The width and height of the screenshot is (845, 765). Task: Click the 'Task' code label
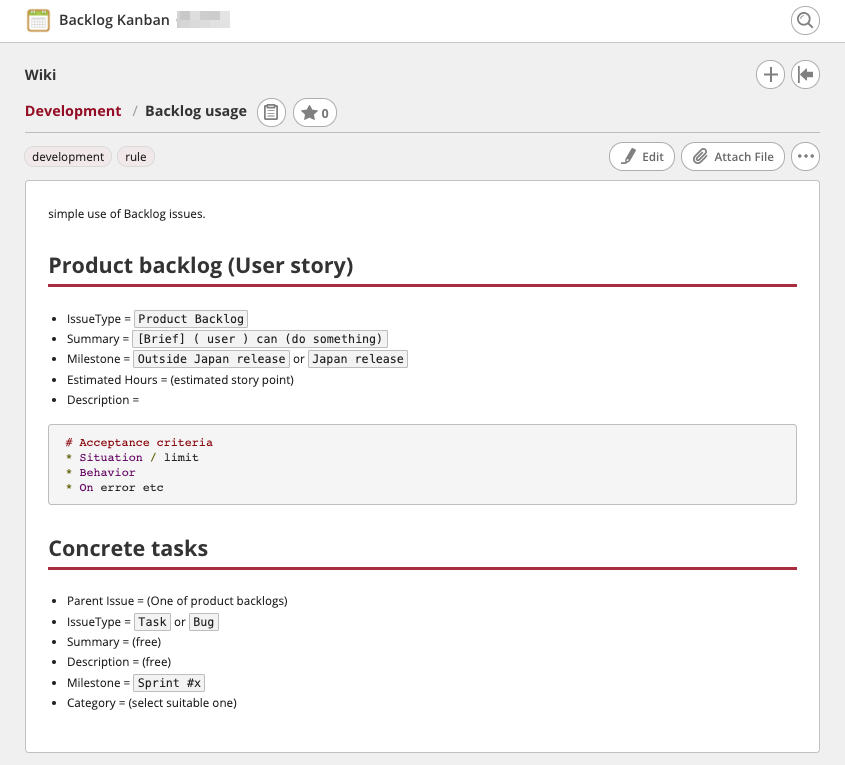coord(152,622)
